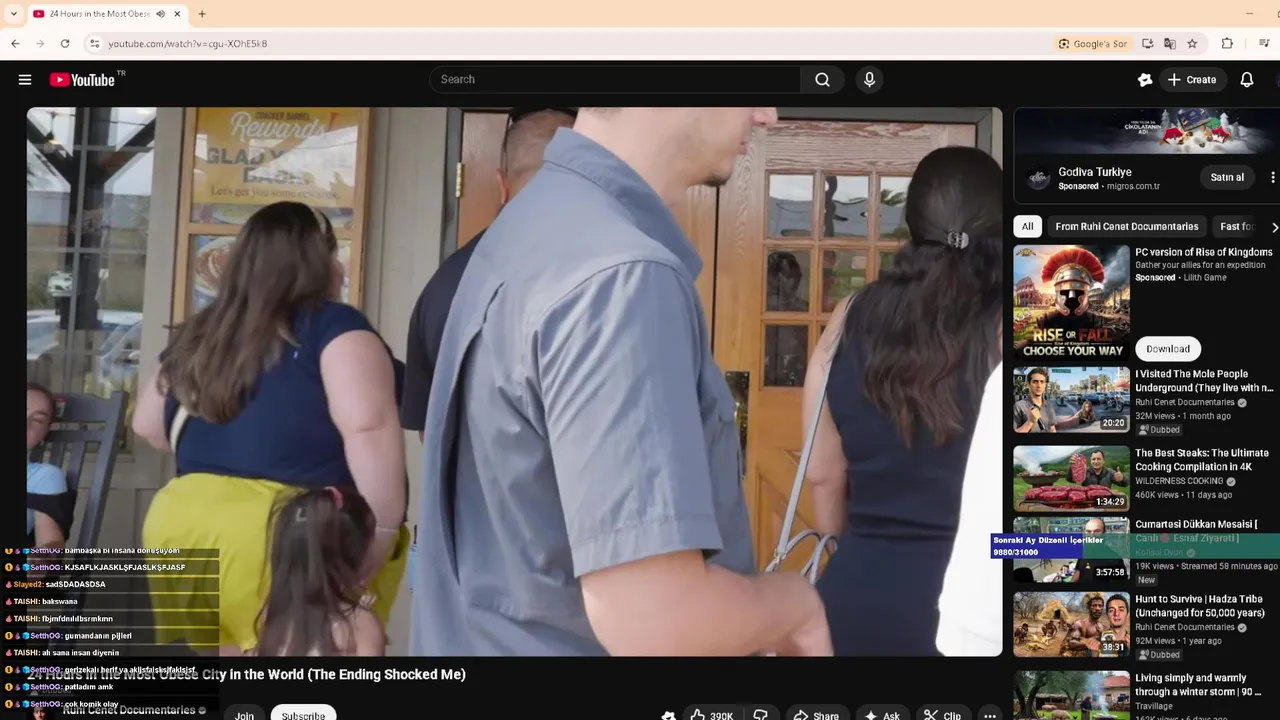The width and height of the screenshot is (1280, 720).
Task: Click into the YouTube search field
Action: tap(614, 79)
